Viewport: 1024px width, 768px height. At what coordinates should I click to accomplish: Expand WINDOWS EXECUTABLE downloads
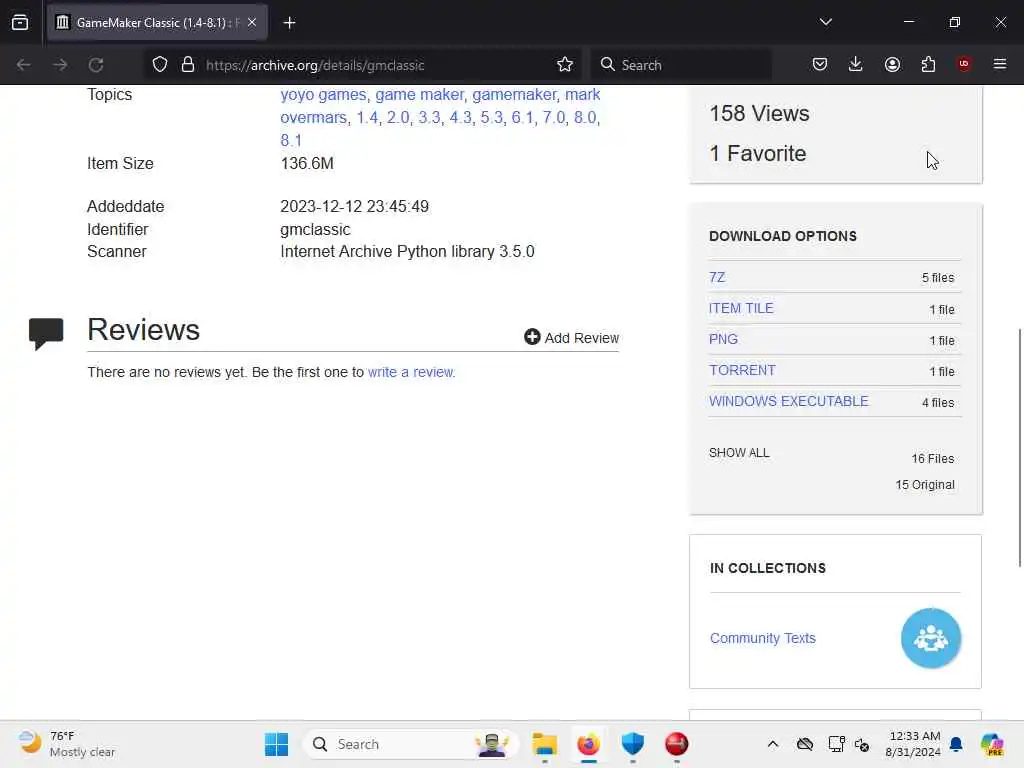tap(789, 401)
